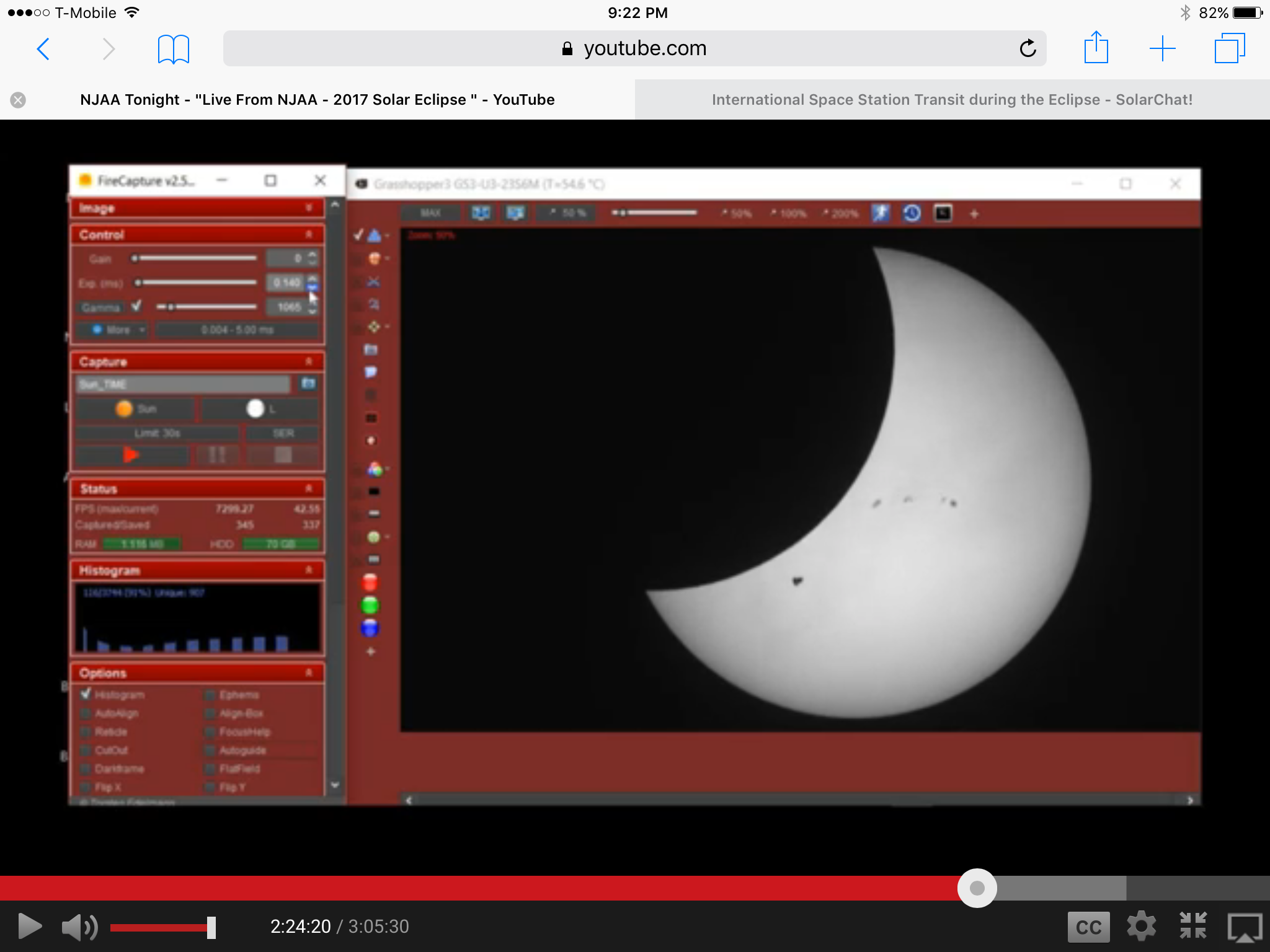The width and height of the screenshot is (1270, 952).
Task: Click the crossed tools sidebar icon
Action: pos(373,282)
